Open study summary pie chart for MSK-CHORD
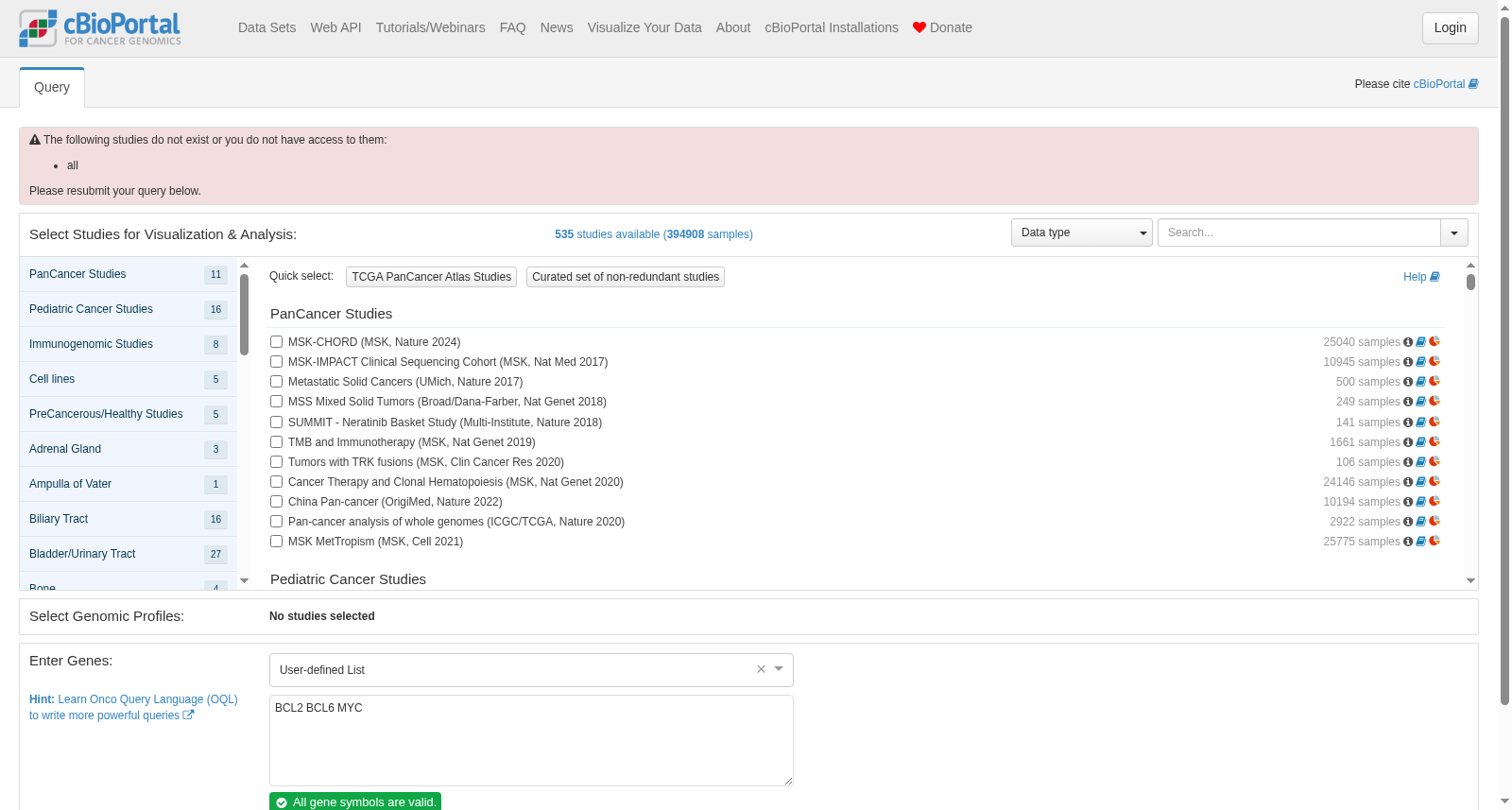 coord(1435,341)
